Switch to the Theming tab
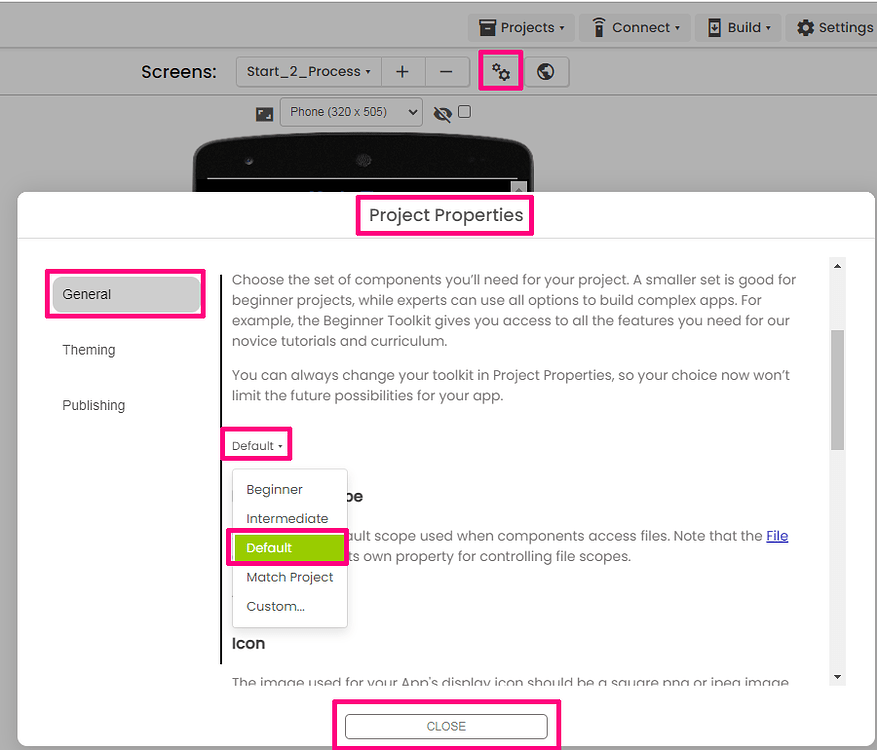 pyautogui.click(x=88, y=350)
